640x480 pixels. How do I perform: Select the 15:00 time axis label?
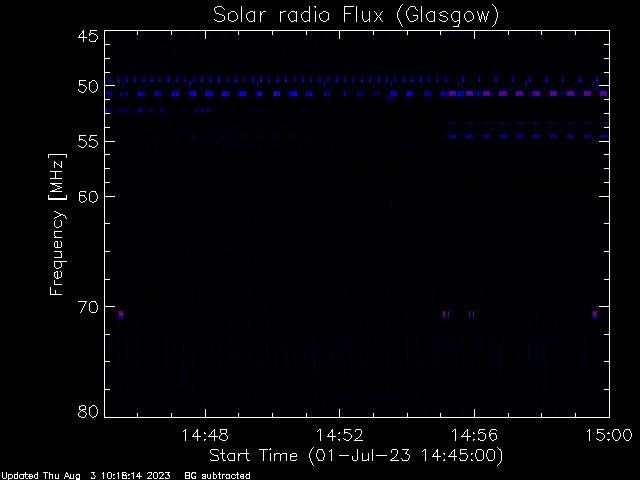point(609,435)
